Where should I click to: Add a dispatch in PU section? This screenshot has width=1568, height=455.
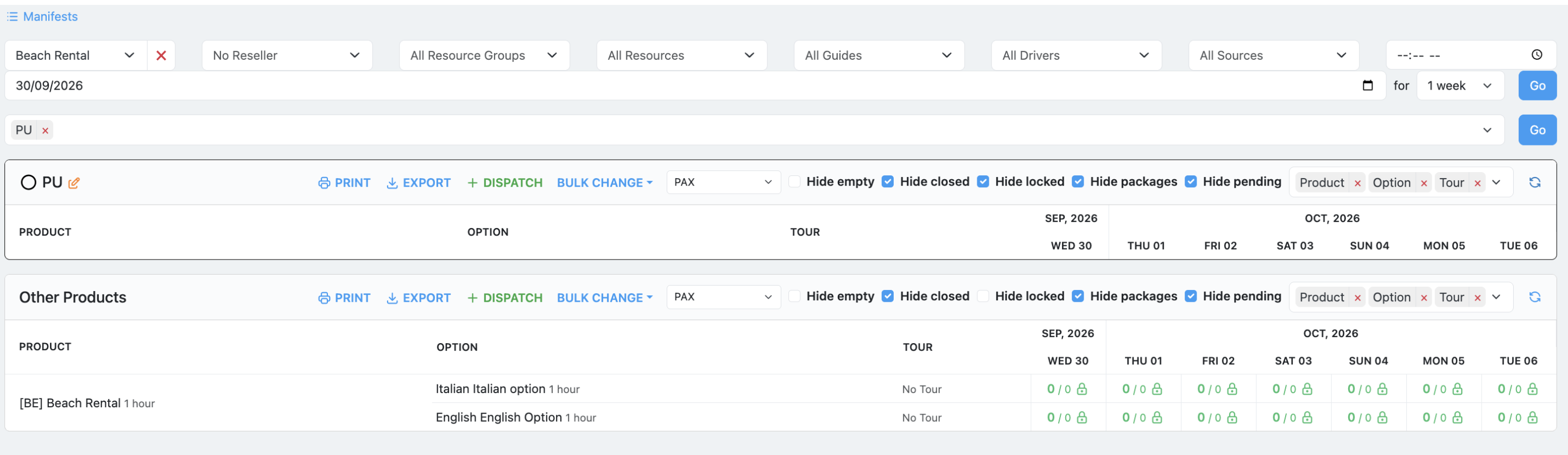[x=504, y=183]
